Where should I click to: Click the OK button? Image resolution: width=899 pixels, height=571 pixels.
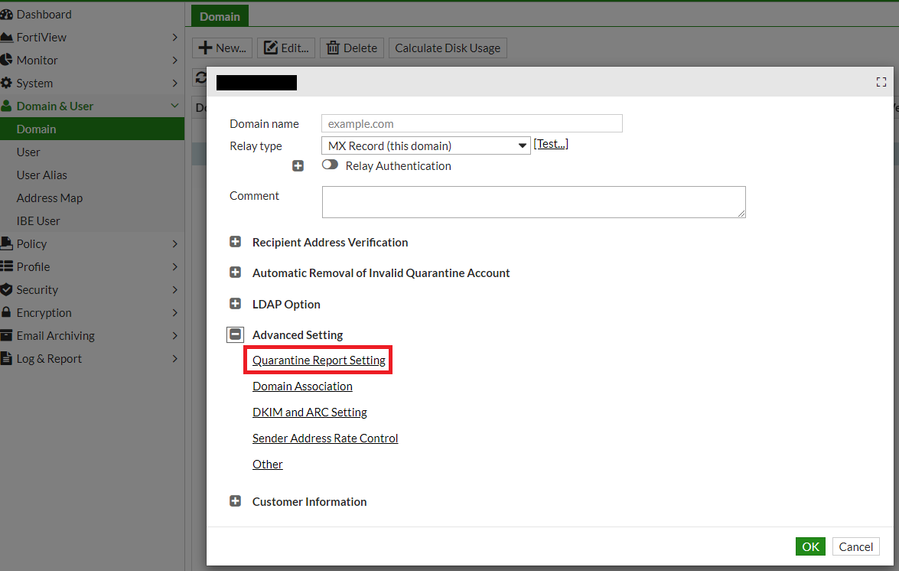[811, 546]
